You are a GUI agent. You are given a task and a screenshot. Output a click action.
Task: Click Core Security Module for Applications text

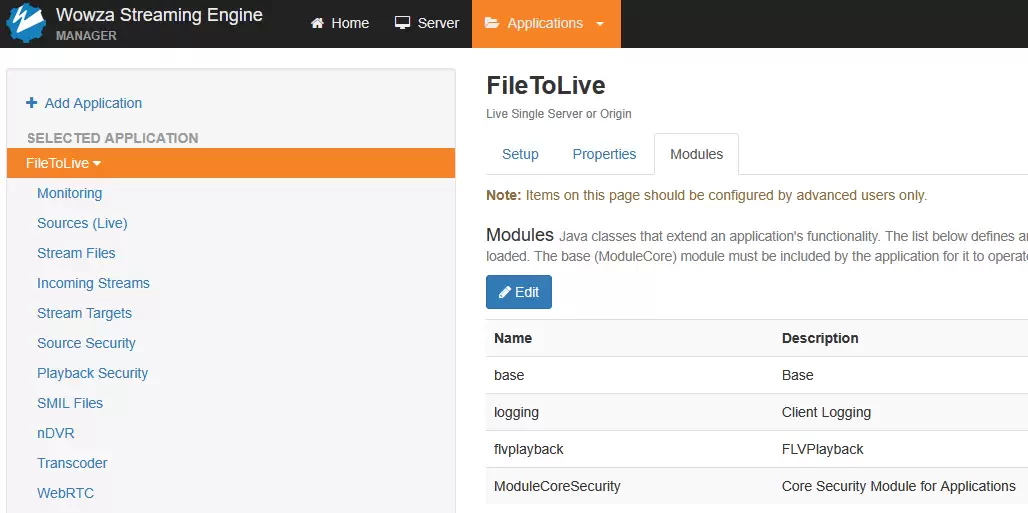pos(898,487)
